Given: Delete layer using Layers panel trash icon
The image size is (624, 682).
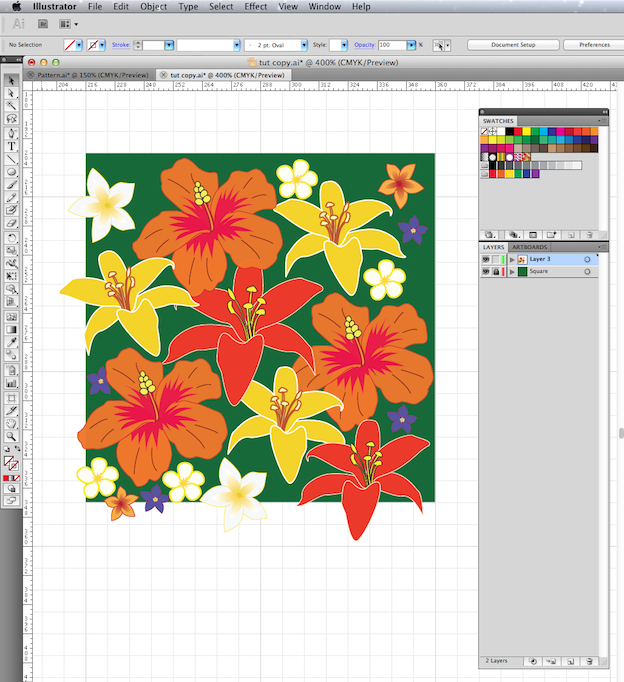Looking at the screenshot, I should [x=589, y=661].
